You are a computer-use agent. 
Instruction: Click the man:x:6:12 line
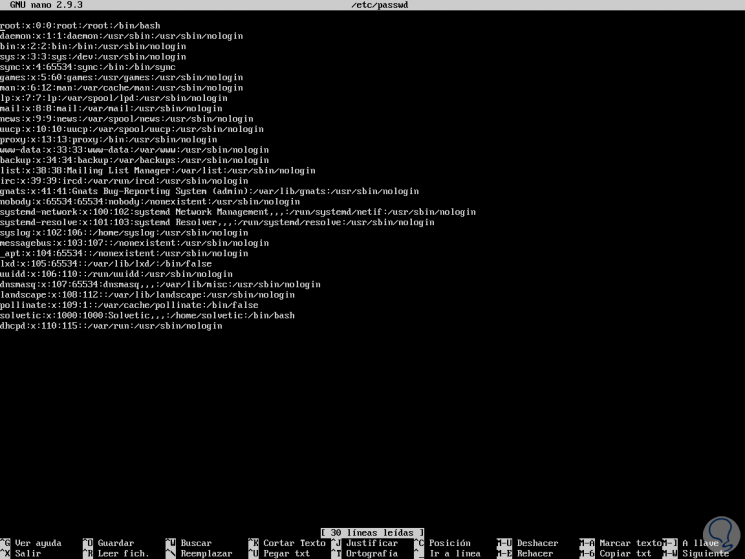(x=122, y=88)
